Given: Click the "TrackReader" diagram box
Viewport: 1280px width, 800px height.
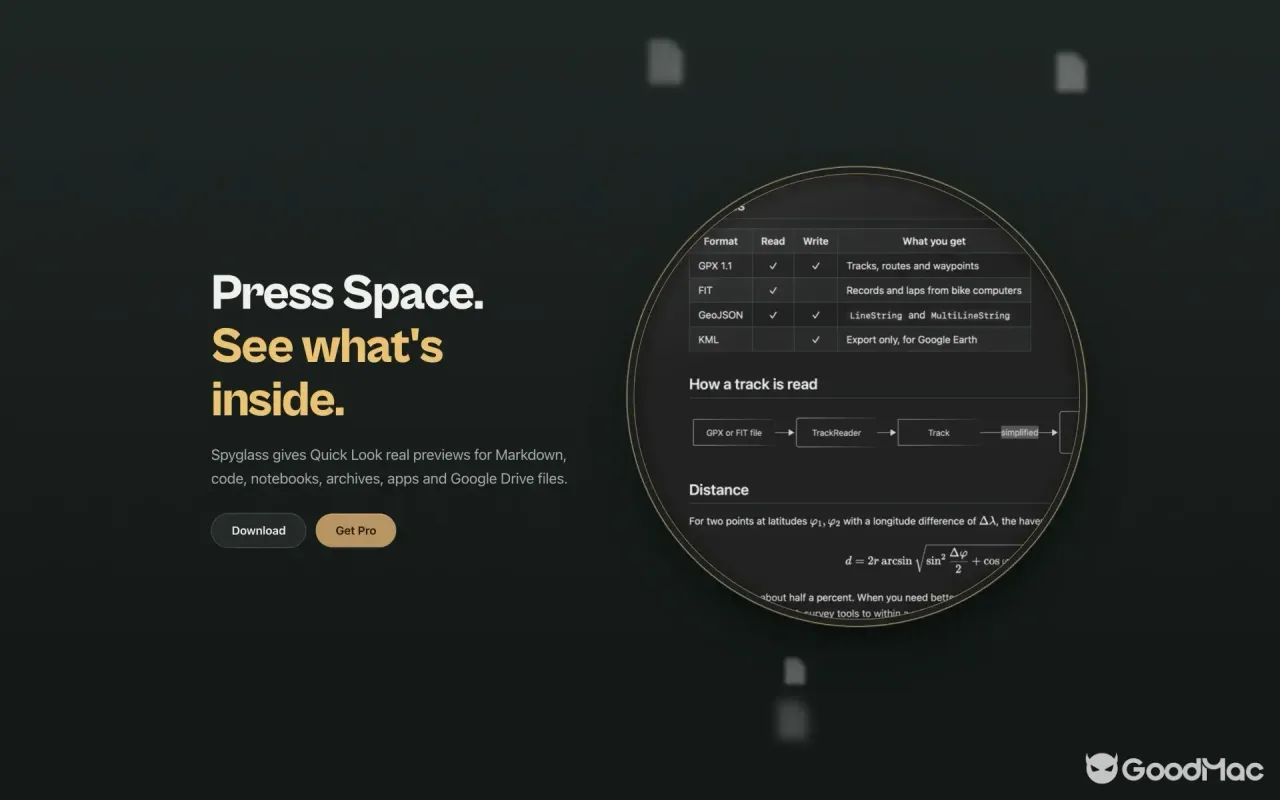Looking at the screenshot, I should pos(836,433).
